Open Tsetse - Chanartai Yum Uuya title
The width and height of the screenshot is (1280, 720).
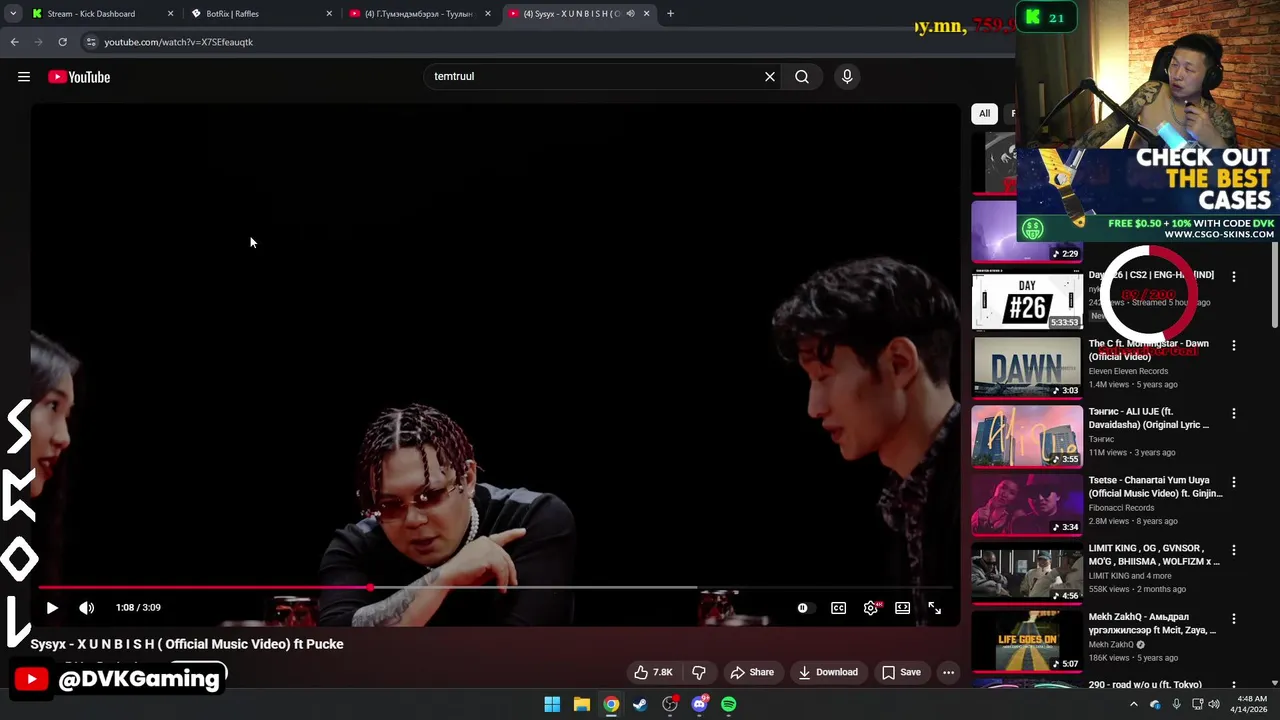click(x=1155, y=487)
